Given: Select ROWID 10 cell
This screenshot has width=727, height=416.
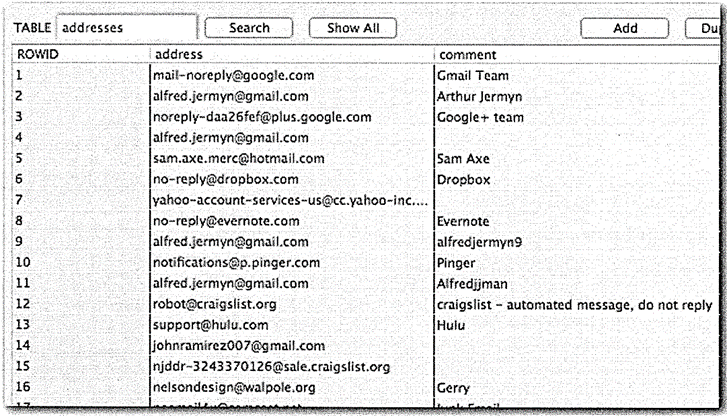Looking at the screenshot, I should [81, 262].
